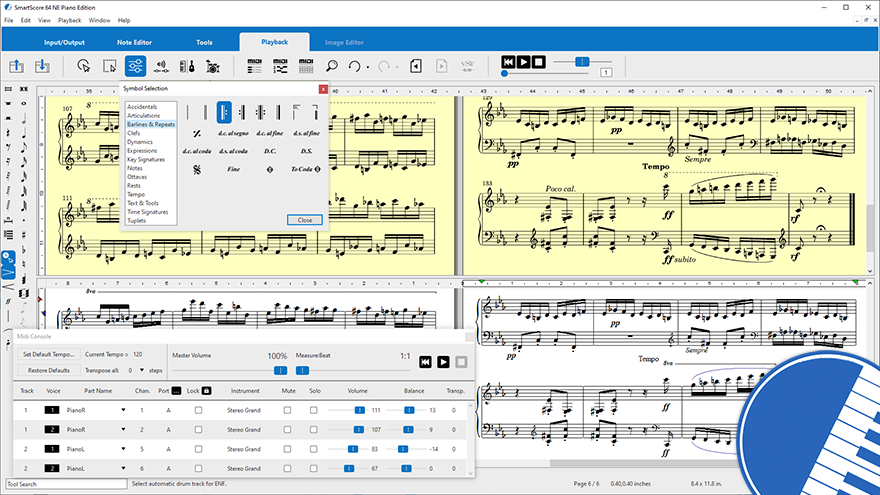Switch to the Note Editor tab
The height and width of the screenshot is (495, 880).
click(134, 42)
